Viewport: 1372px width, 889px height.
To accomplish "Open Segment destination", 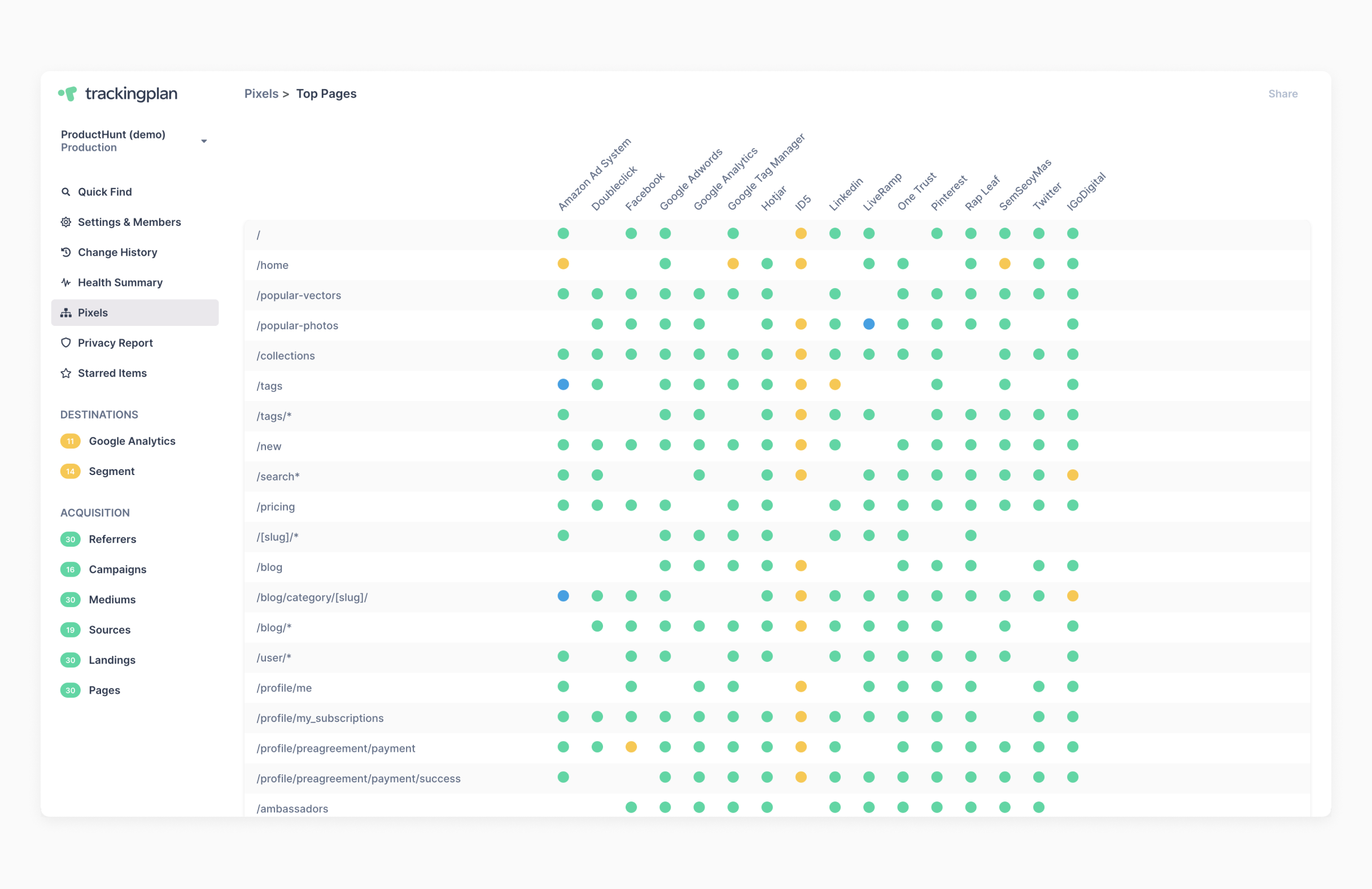I will [111, 471].
